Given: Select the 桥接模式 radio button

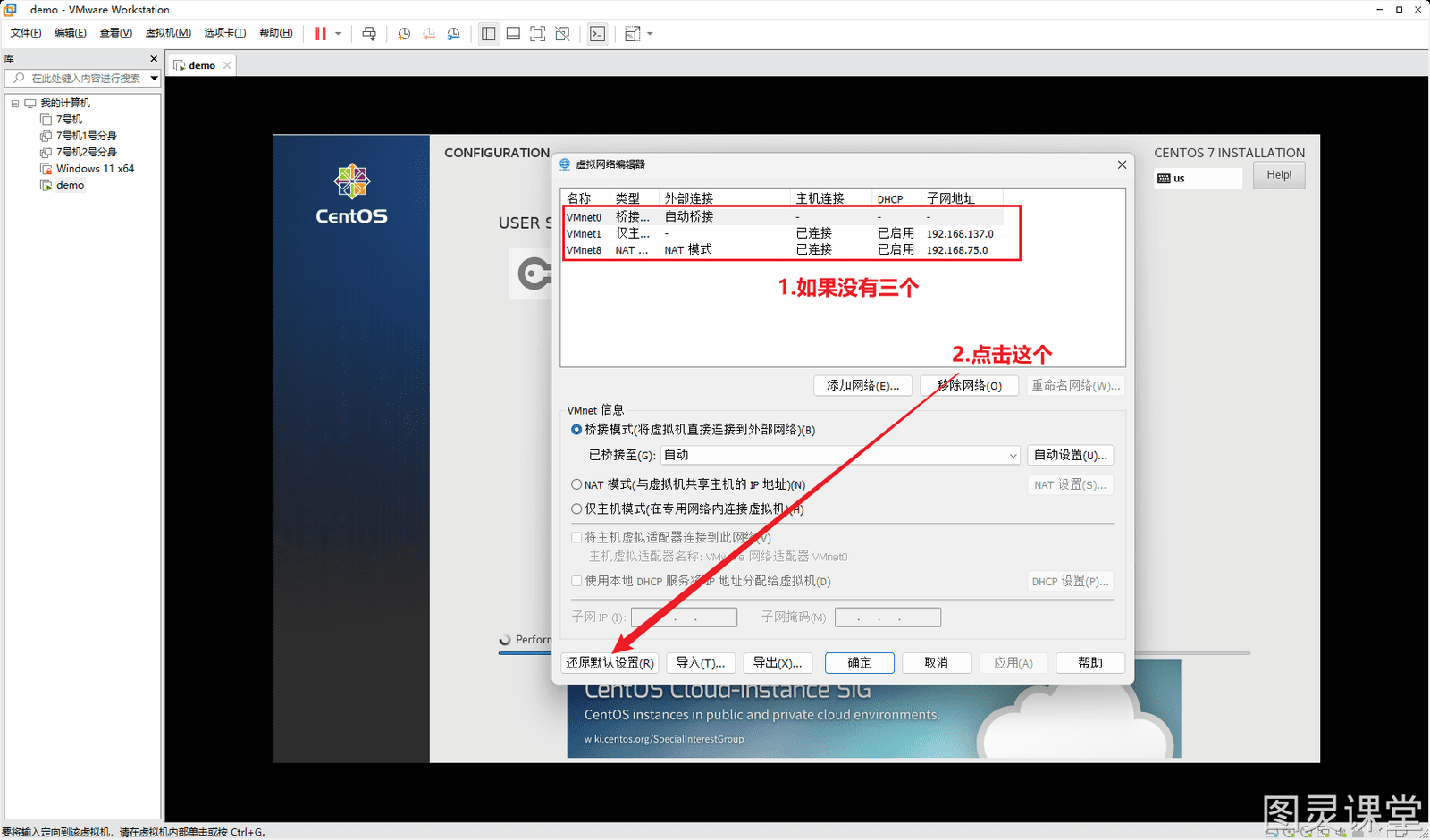Looking at the screenshot, I should 576,430.
